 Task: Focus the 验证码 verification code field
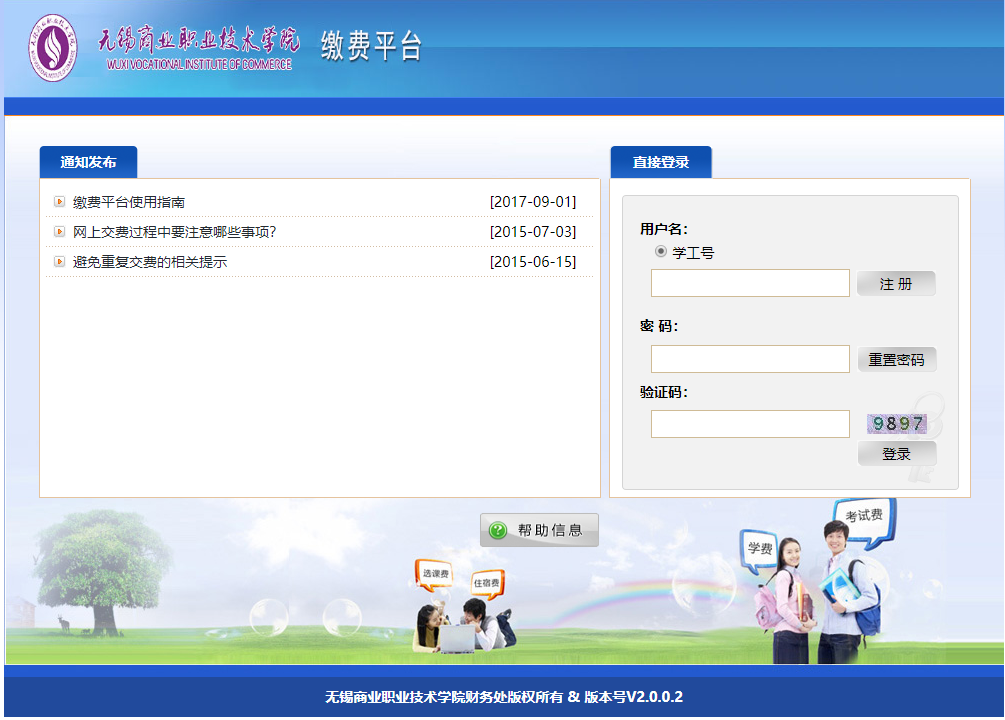tap(750, 424)
